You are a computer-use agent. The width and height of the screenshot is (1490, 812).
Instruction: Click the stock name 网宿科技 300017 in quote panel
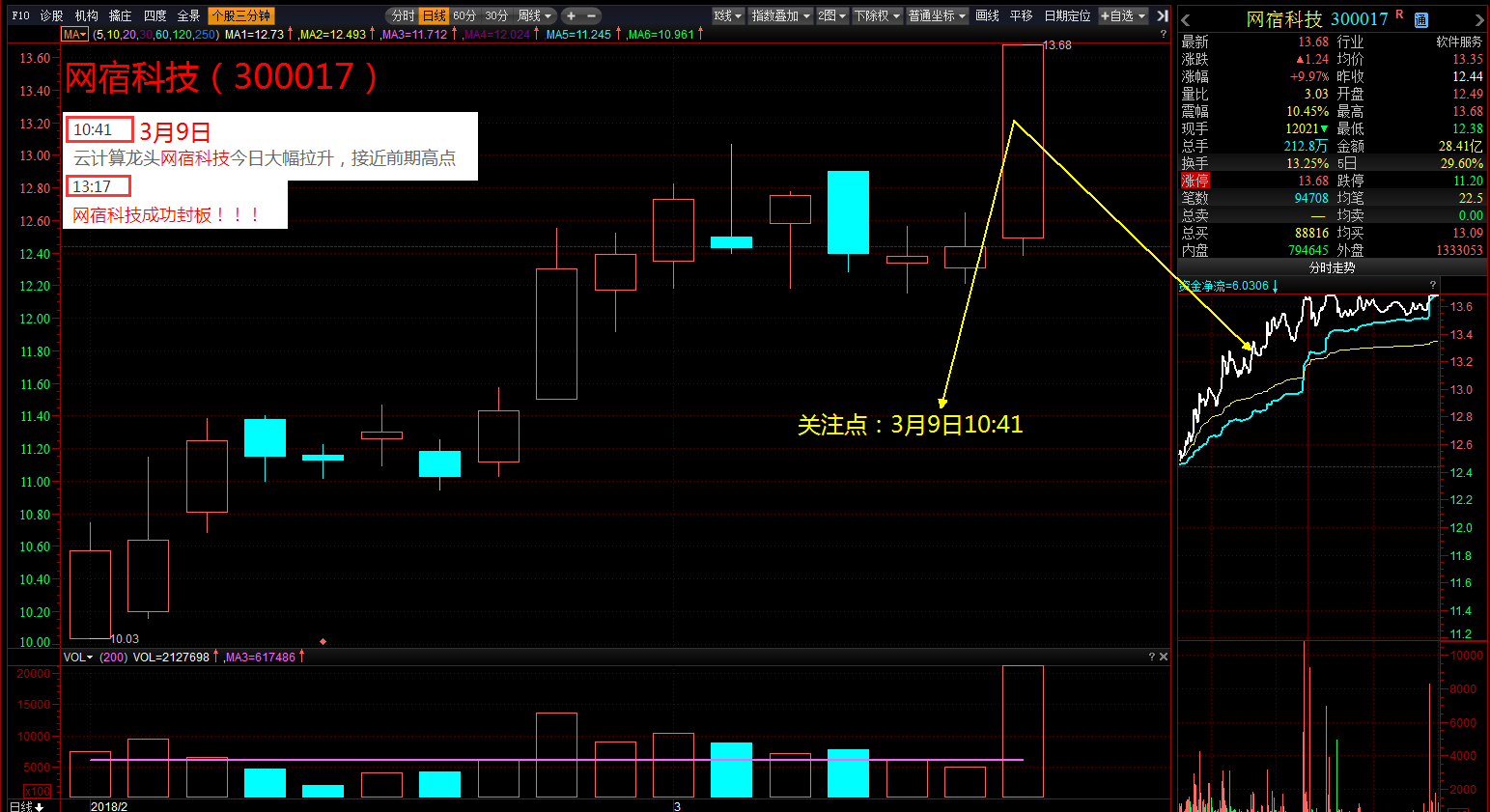tap(1317, 19)
